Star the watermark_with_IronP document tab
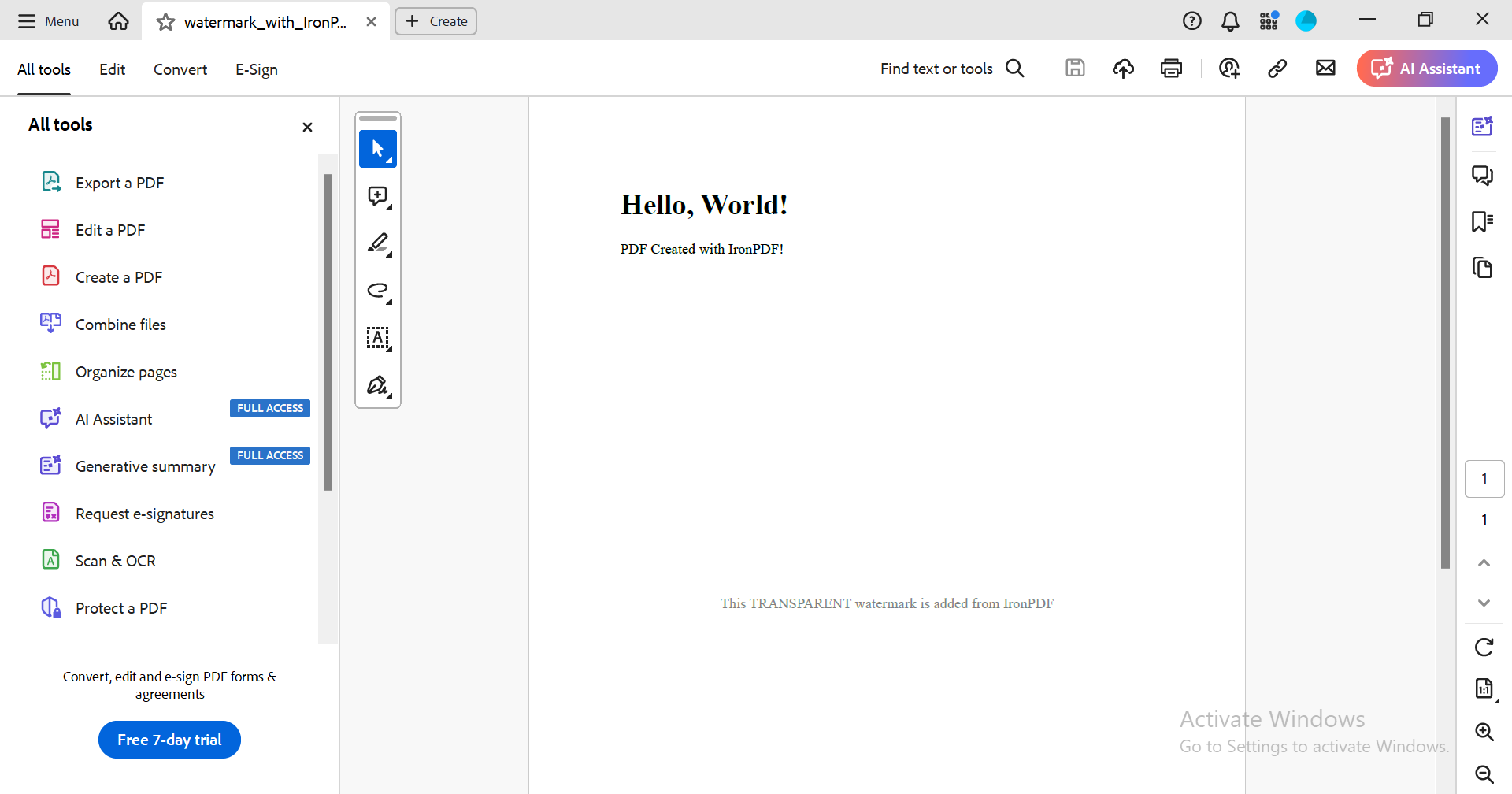The height and width of the screenshot is (794, 1512). coord(165,22)
